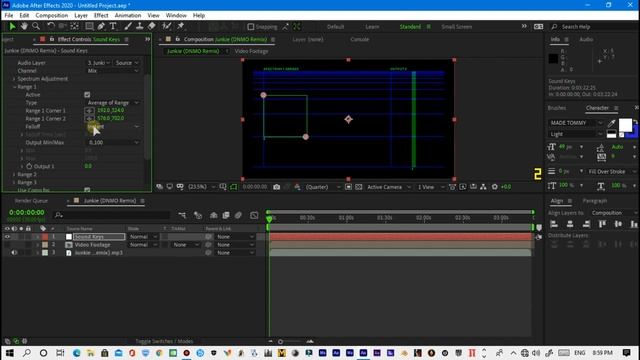Click the Frame Blending icon in timeline
The image size is (640, 360).
coord(226,215)
